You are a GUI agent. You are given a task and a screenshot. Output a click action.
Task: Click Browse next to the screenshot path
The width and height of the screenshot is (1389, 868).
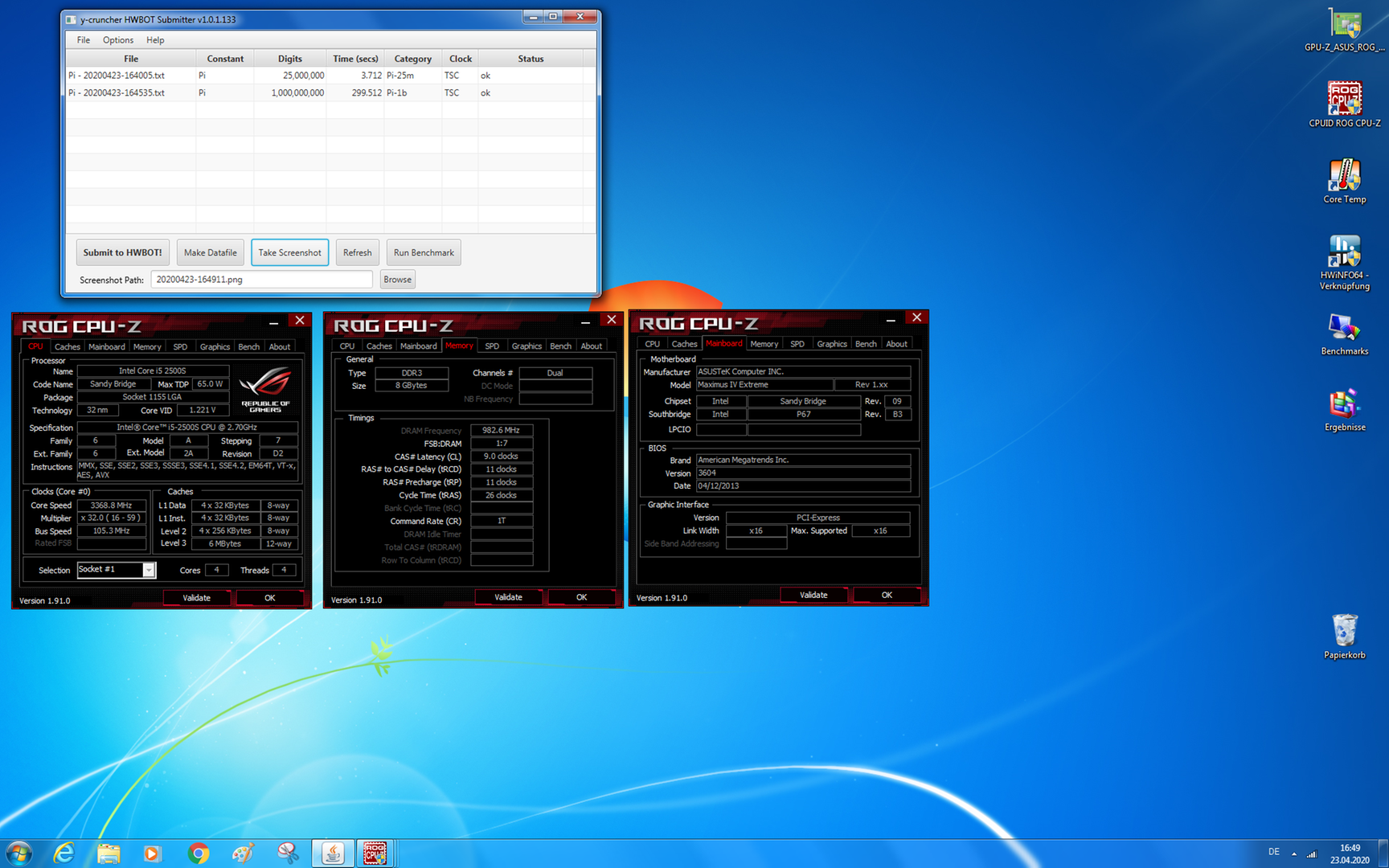tap(397, 280)
